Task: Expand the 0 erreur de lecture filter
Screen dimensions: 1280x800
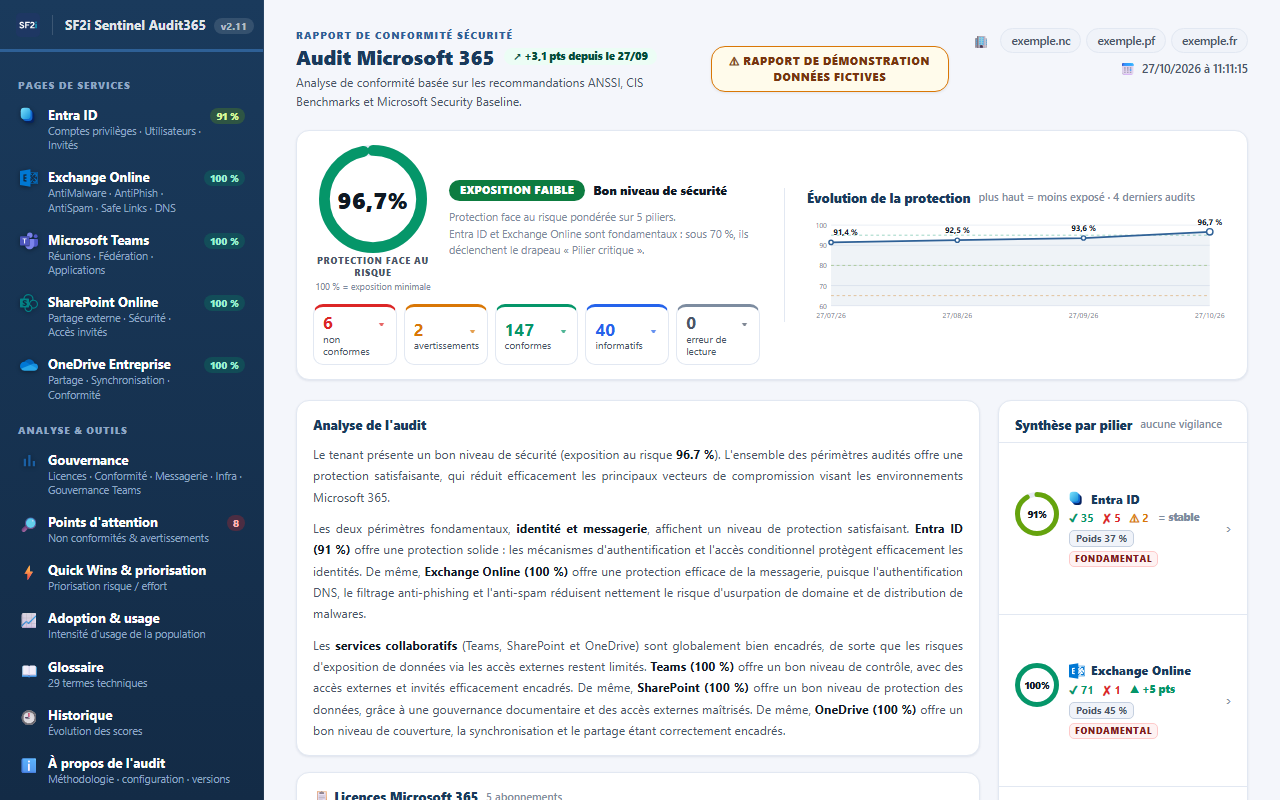Action: tap(718, 334)
